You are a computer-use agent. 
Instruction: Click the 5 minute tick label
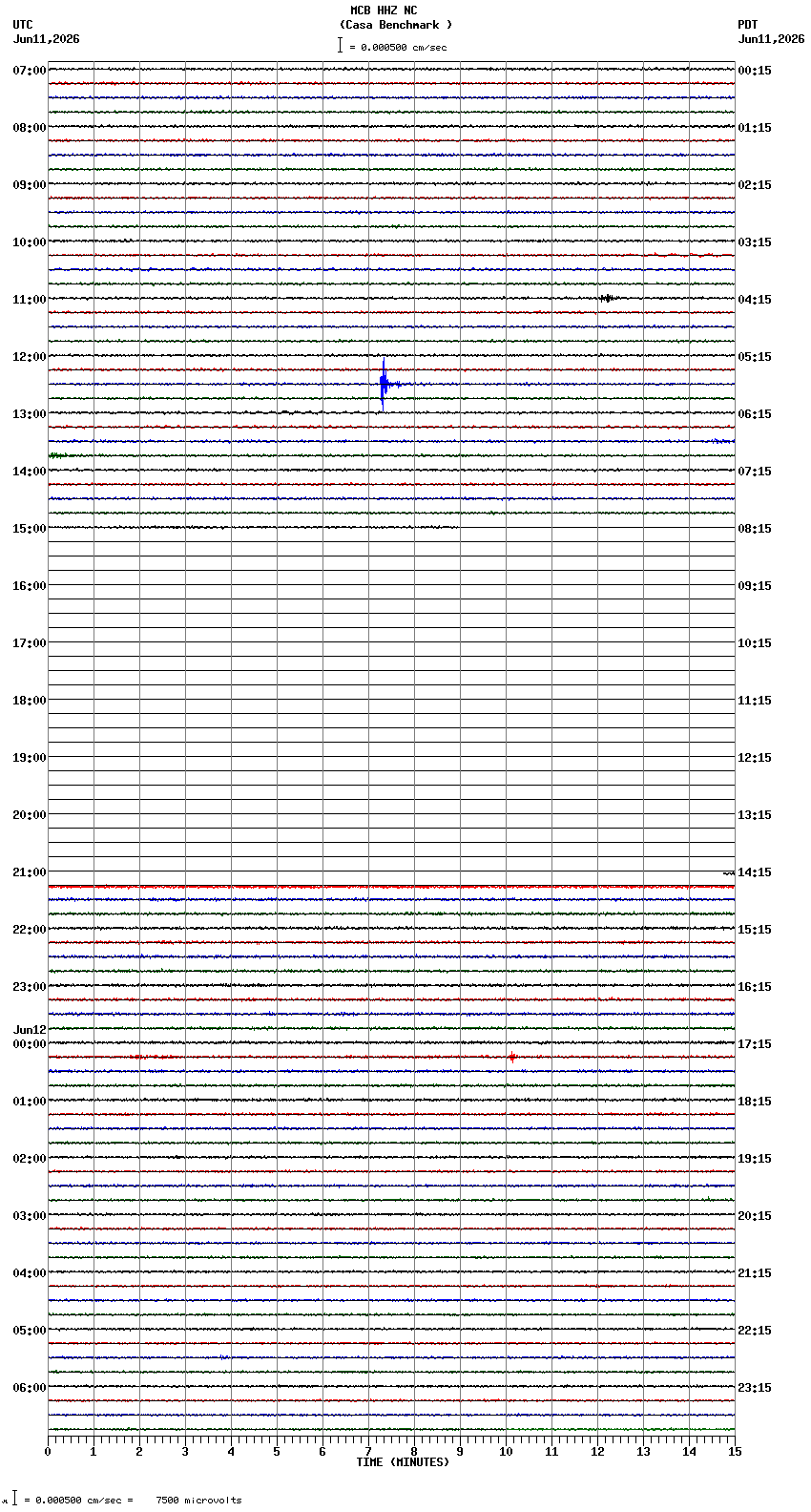277,1452
